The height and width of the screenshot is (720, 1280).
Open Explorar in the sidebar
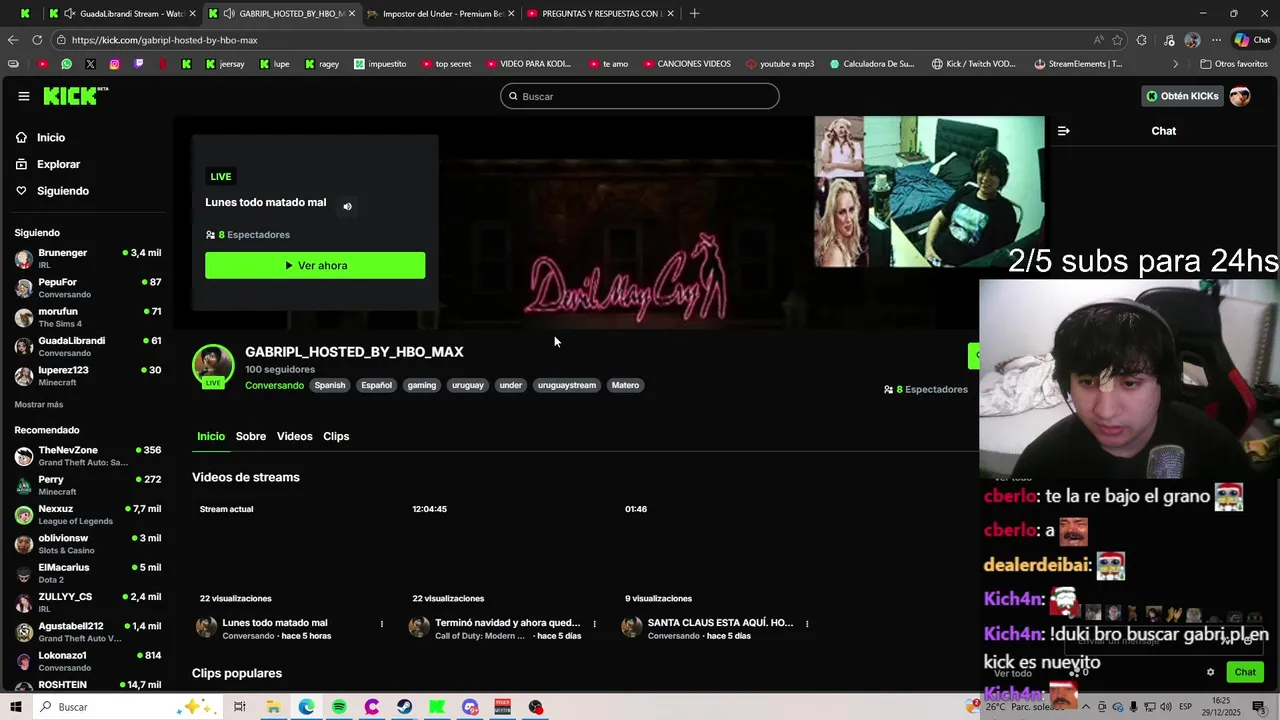click(x=58, y=164)
